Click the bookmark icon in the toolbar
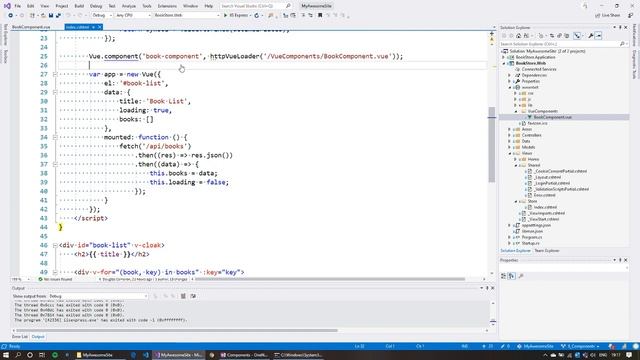 [320, 15]
